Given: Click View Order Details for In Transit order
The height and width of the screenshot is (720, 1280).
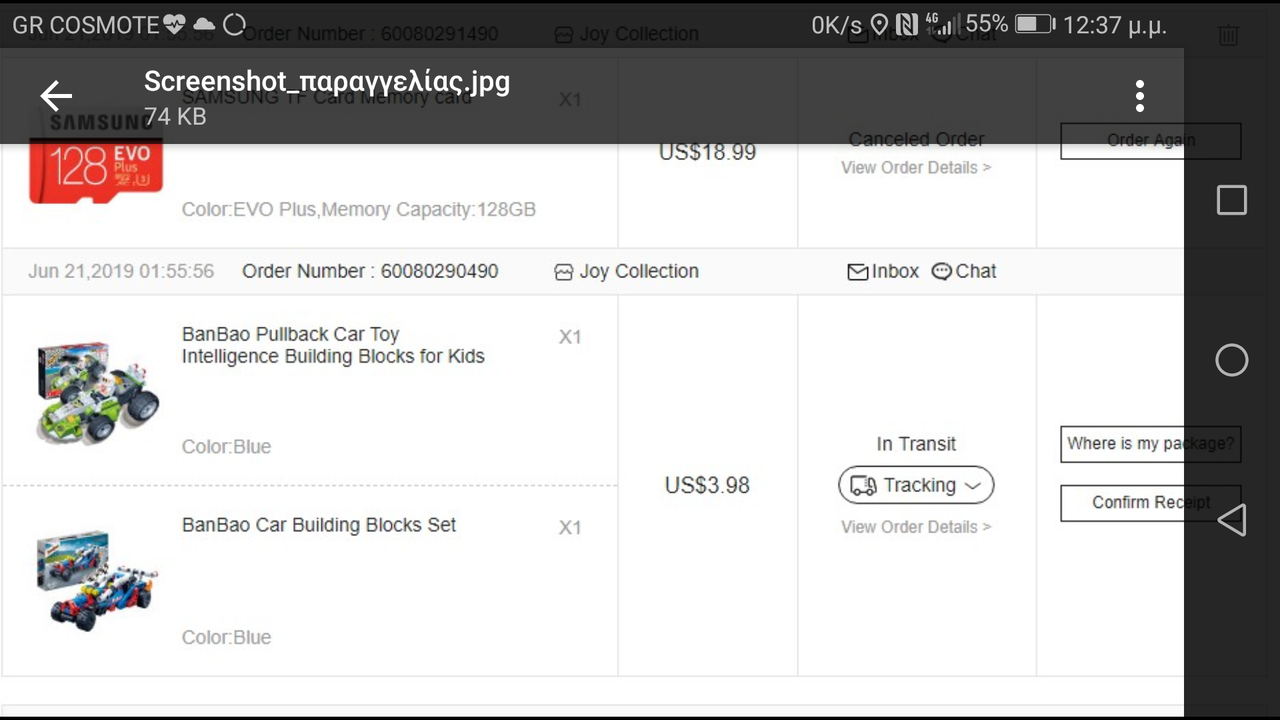Looking at the screenshot, I should click(916, 527).
